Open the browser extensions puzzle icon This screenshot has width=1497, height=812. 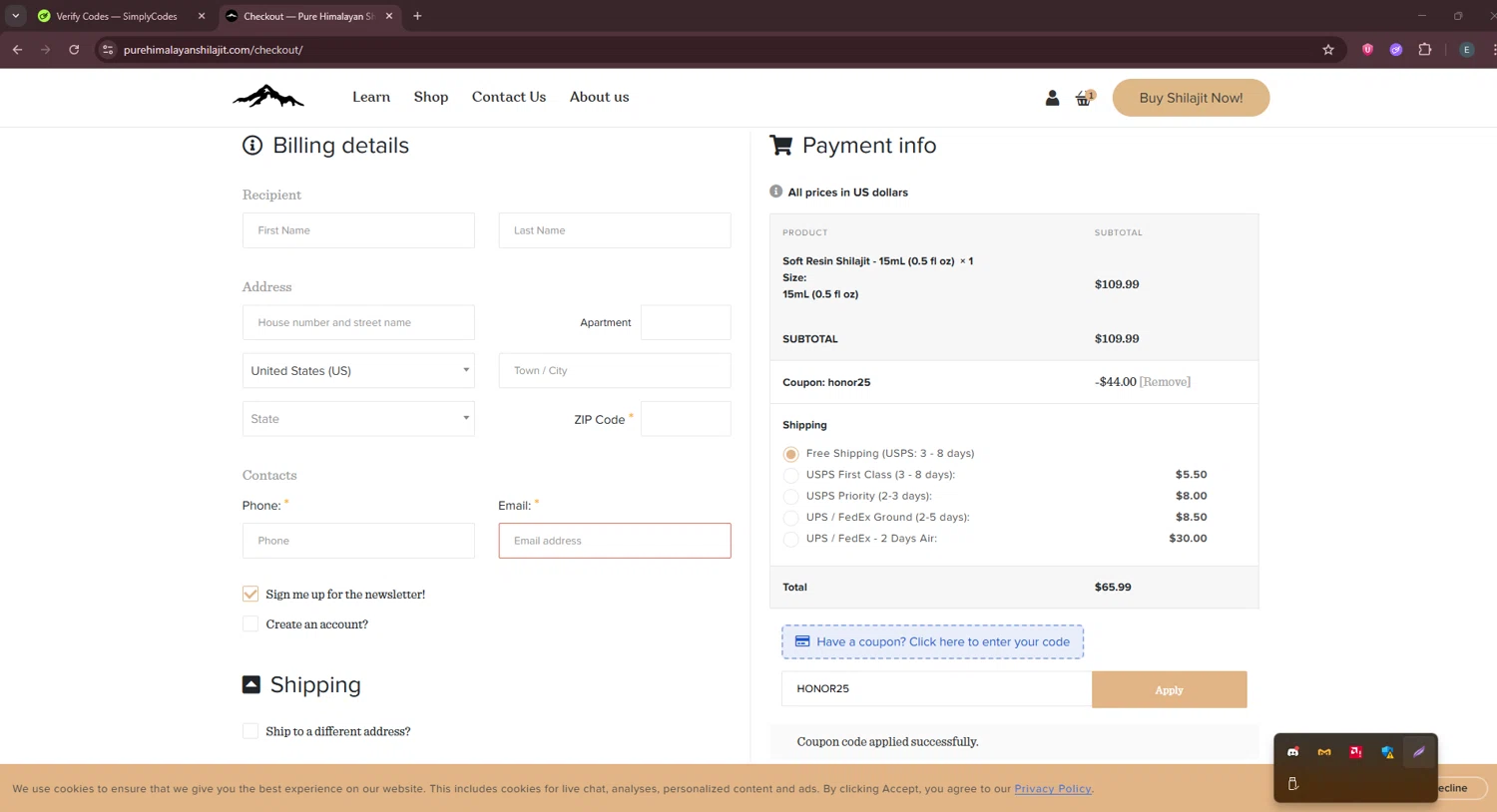(1425, 50)
